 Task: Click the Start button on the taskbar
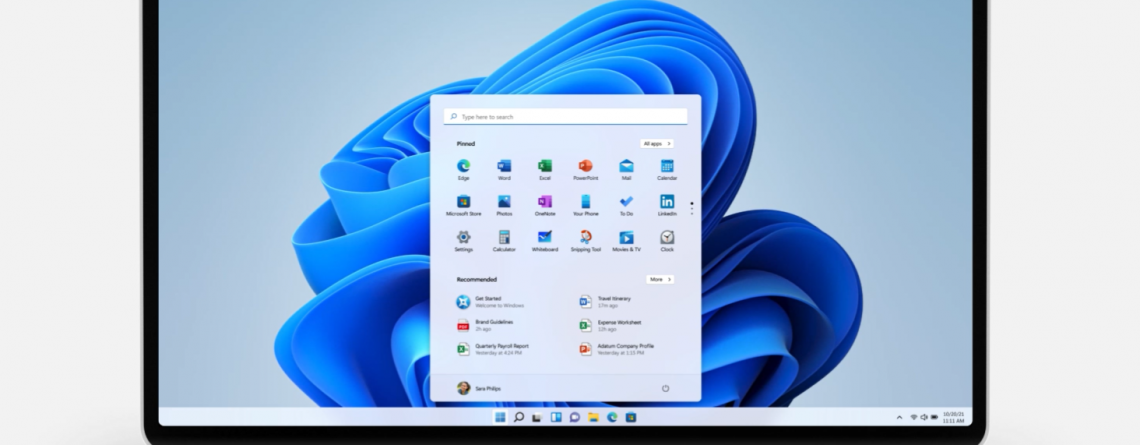[x=500, y=417]
